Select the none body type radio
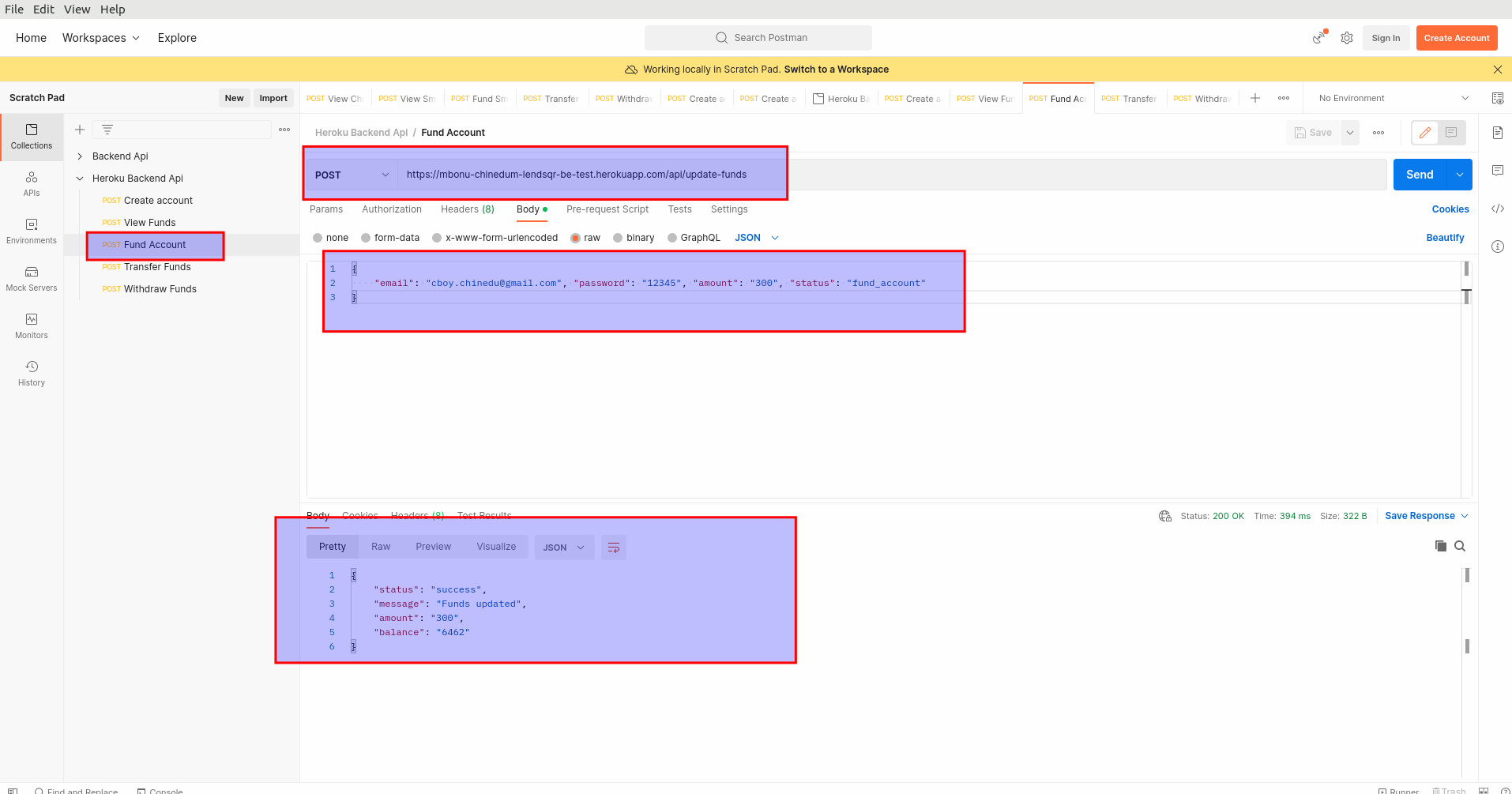Image resolution: width=1512 pixels, height=794 pixels. 318,238
